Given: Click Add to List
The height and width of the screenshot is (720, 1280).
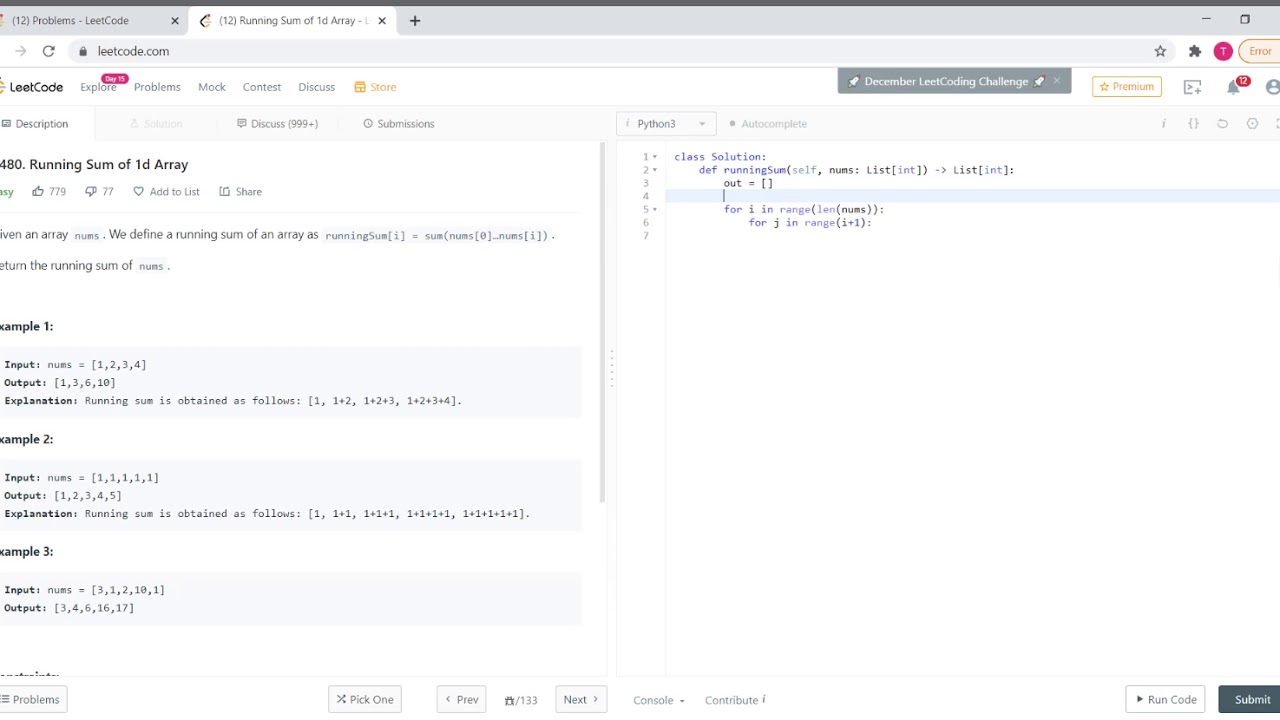Looking at the screenshot, I should [x=166, y=191].
